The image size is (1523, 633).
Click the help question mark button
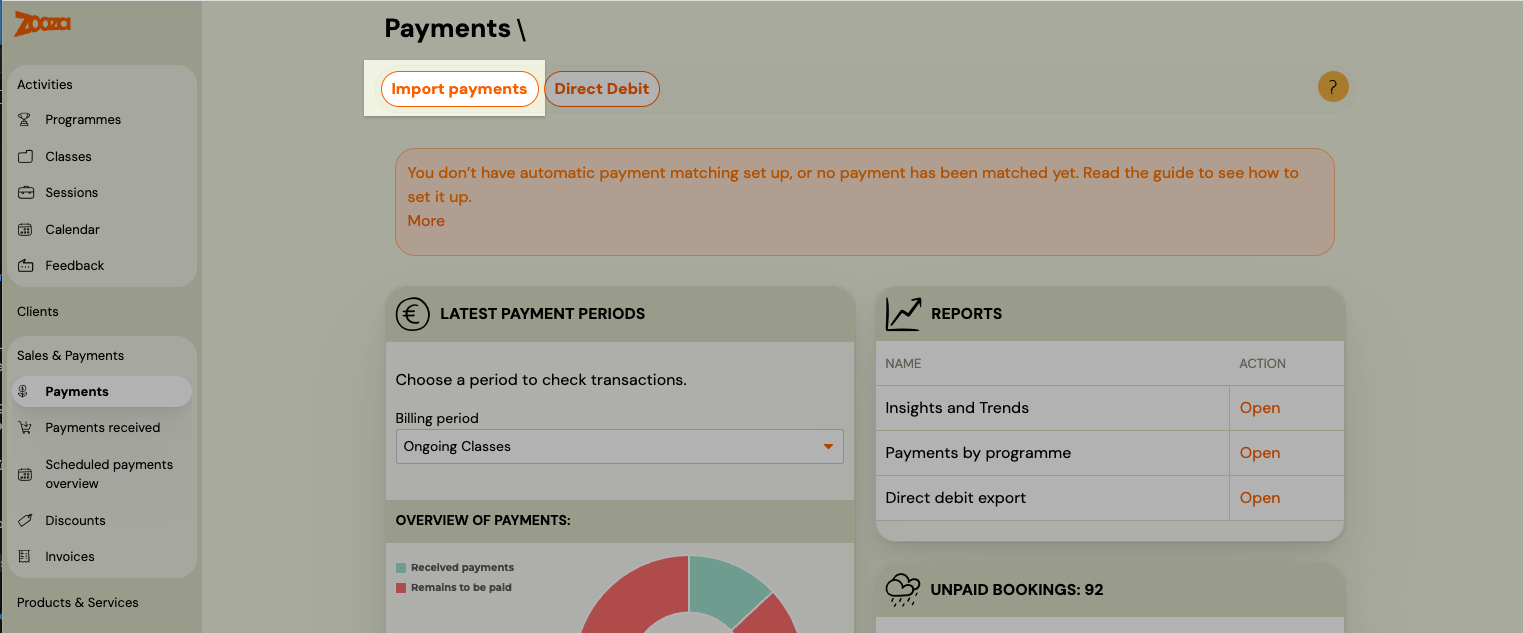tap(1333, 87)
